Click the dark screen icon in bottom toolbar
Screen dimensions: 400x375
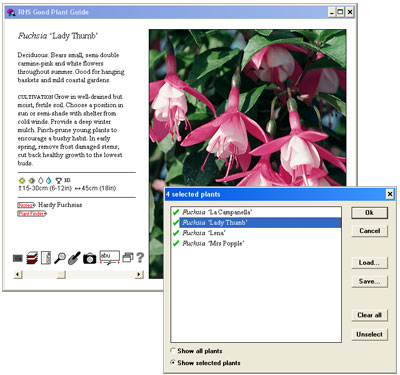click(18, 258)
